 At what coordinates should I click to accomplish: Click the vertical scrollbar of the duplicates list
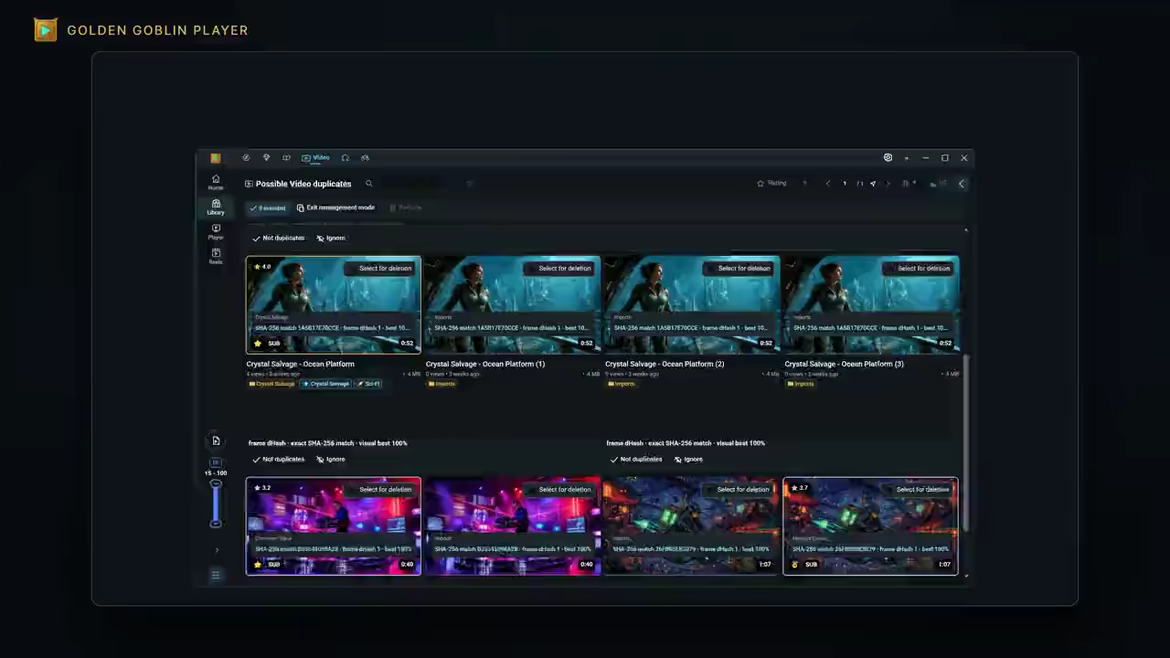tap(966, 443)
